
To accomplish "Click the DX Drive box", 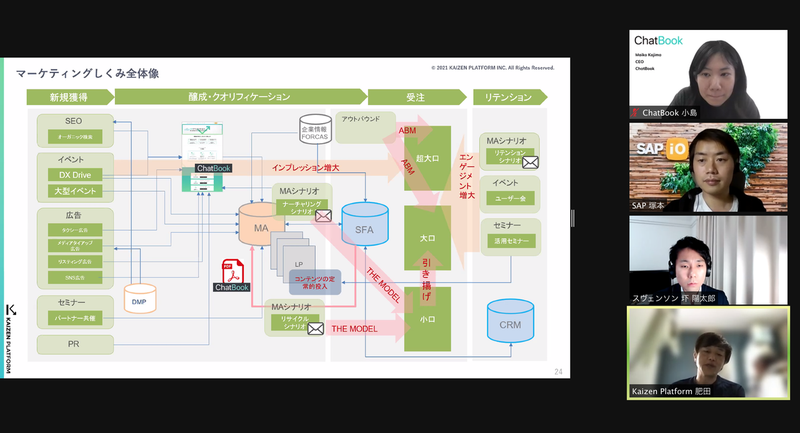I will (75, 175).
